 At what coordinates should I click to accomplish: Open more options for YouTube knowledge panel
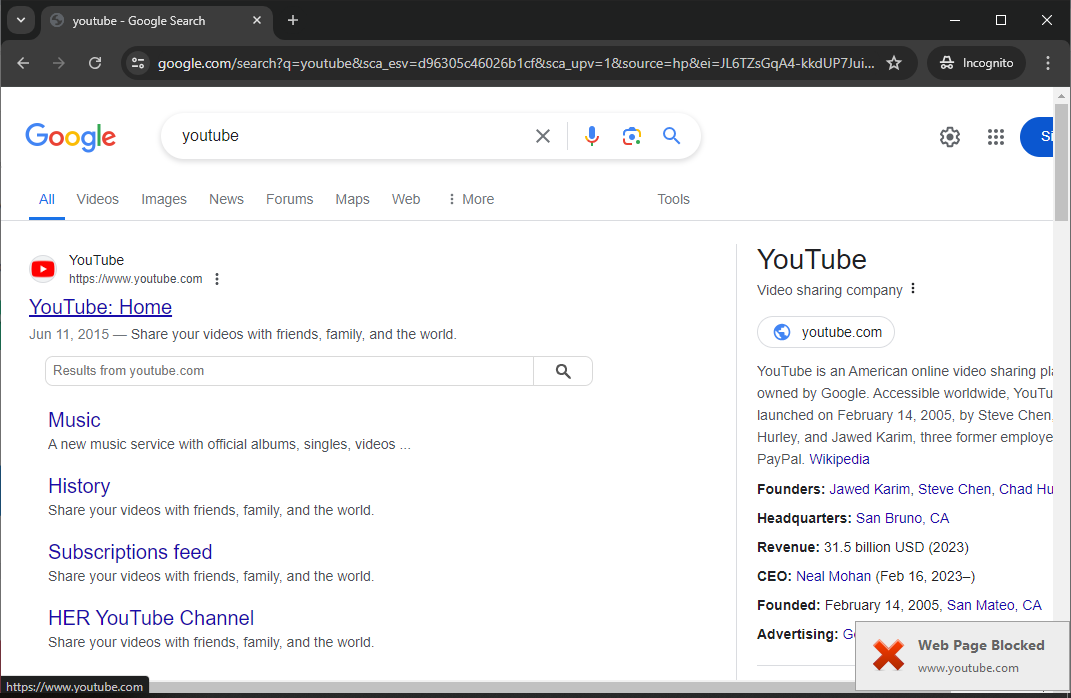[x=913, y=289]
